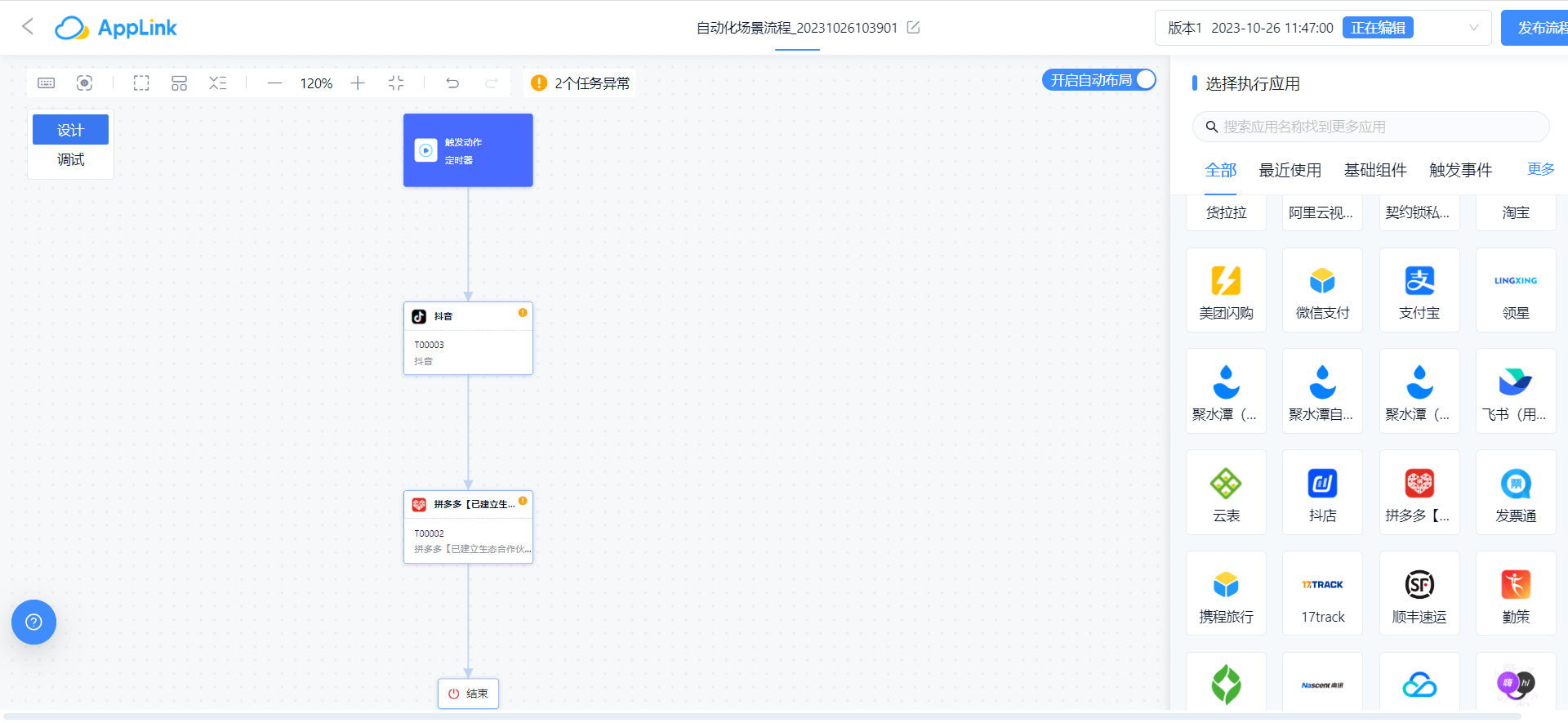Click the 淘宝 app tile
Image resolution: width=1568 pixels, height=723 pixels.
pyautogui.click(x=1516, y=212)
